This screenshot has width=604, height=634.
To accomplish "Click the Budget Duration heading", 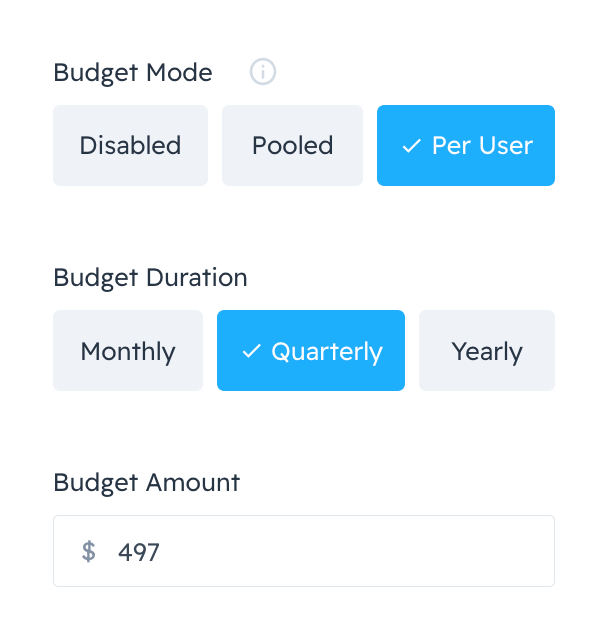I will point(150,277).
